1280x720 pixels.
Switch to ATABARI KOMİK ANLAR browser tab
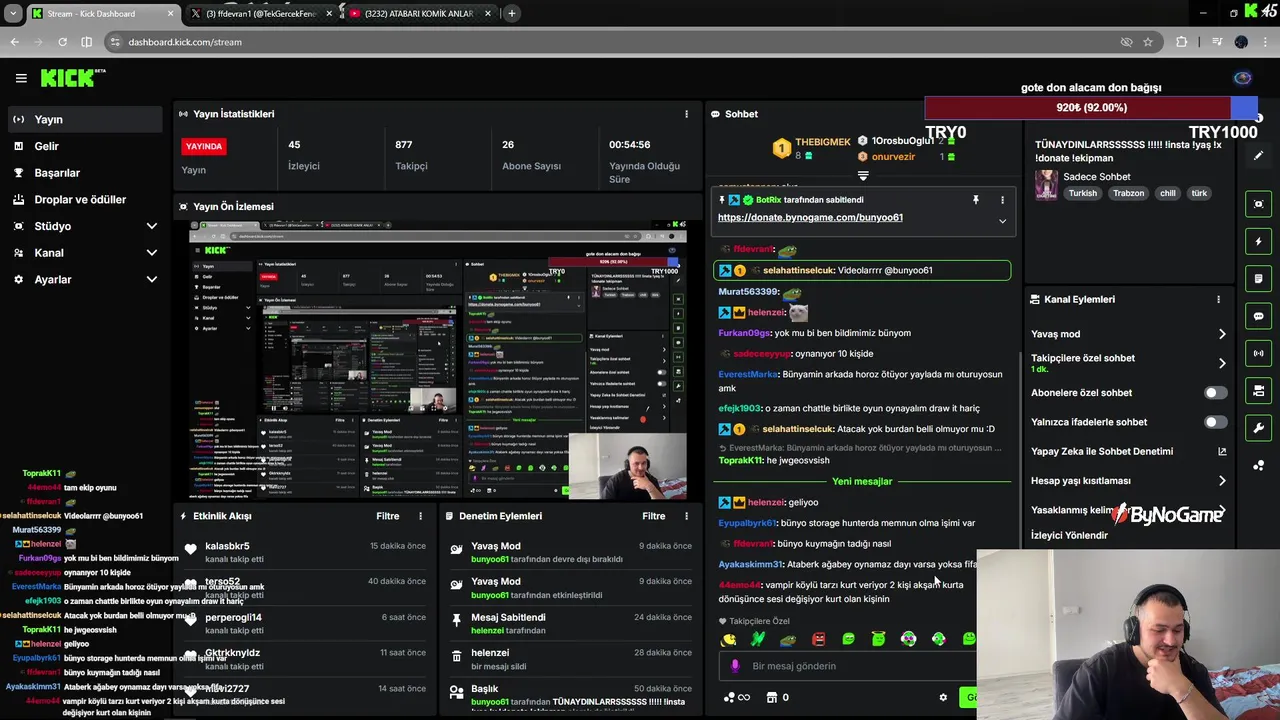tap(420, 14)
